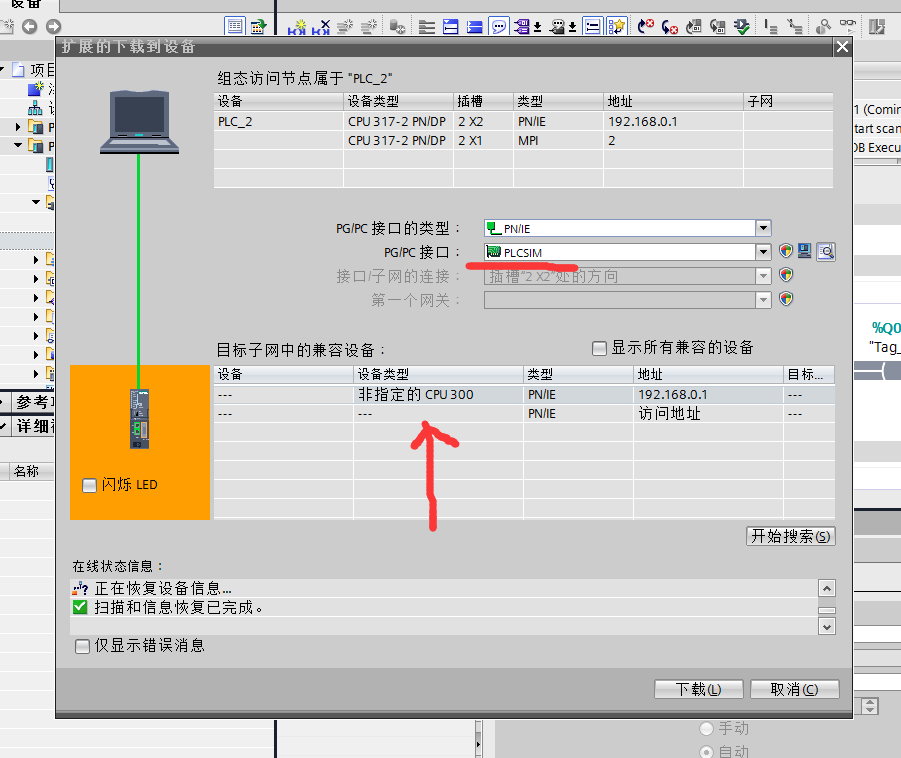The height and width of the screenshot is (758, 901).
Task: Click the 取消 button
Action: tap(795, 689)
